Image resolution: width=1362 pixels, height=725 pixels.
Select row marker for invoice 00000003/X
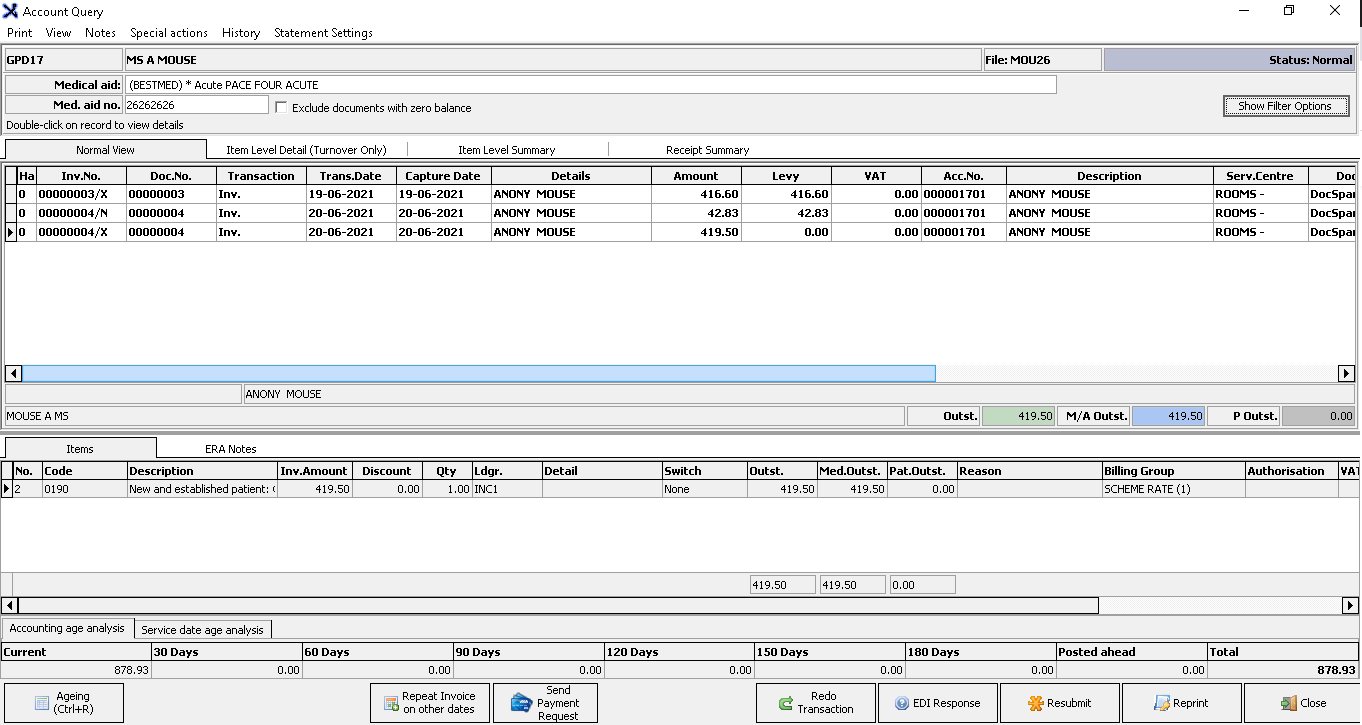pyautogui.click(x=10, y=195)
